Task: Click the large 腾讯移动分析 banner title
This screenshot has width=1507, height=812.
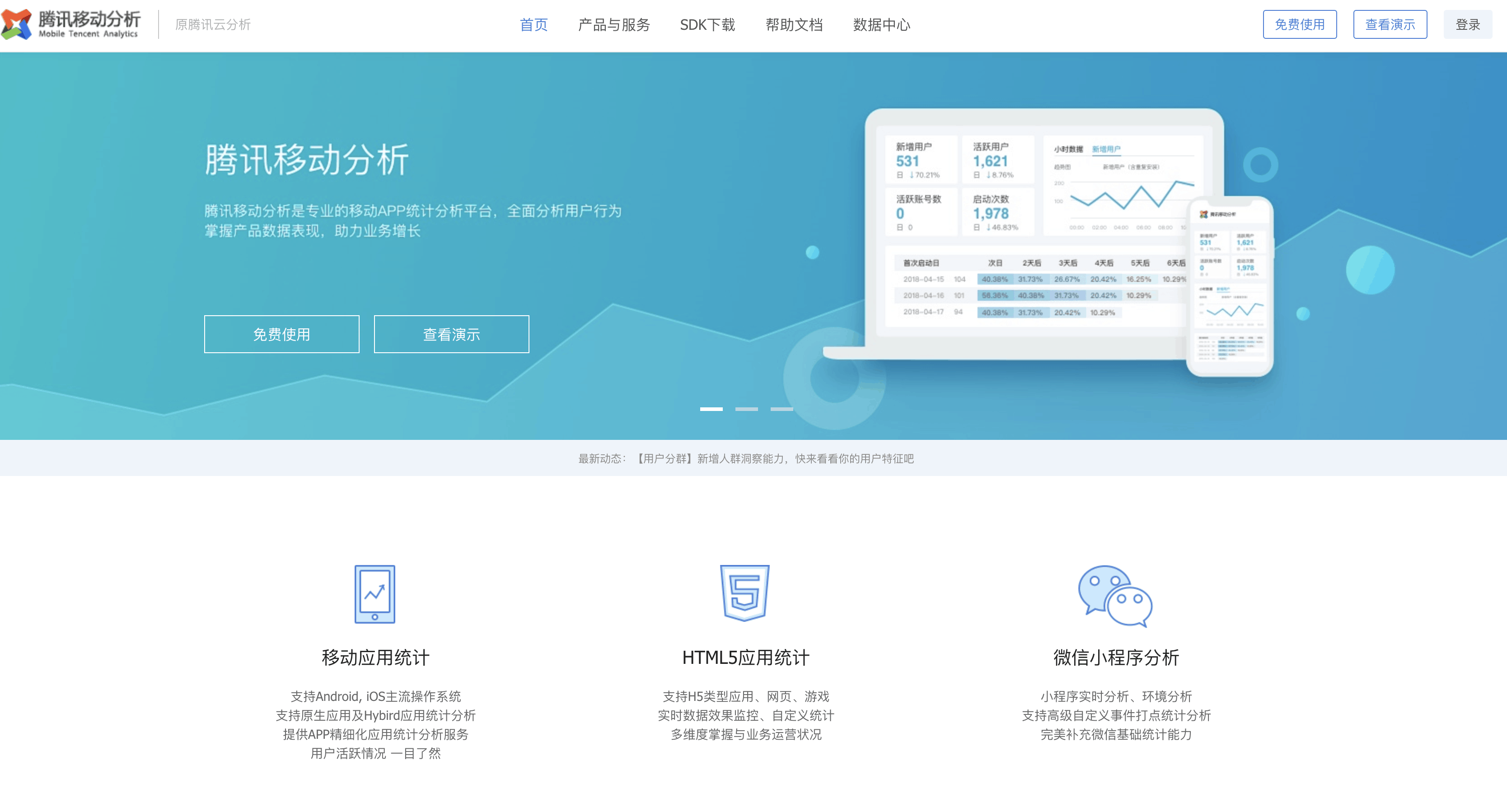Action: 307,160
